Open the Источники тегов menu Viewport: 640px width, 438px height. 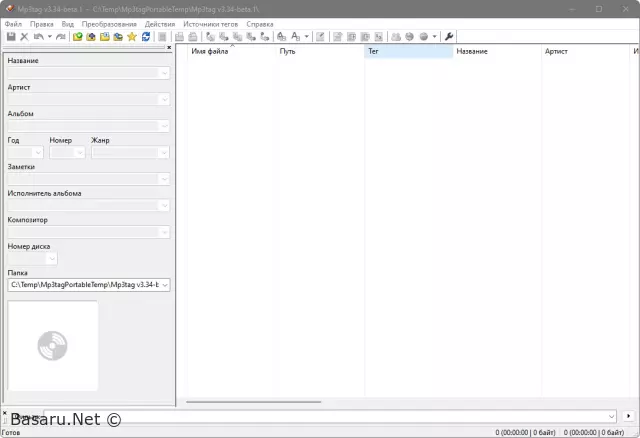[x=210, y=24]
